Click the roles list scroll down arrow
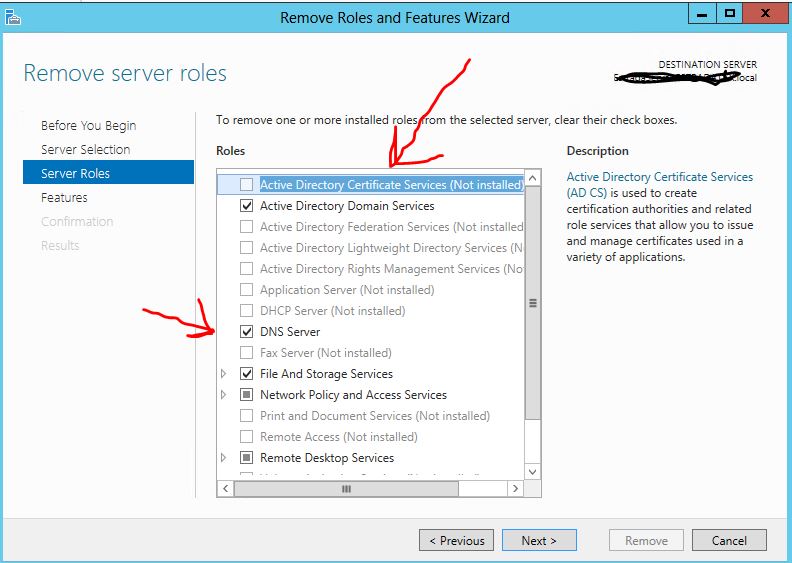This screenshot has height=563, width=792. tap(533, 472)
